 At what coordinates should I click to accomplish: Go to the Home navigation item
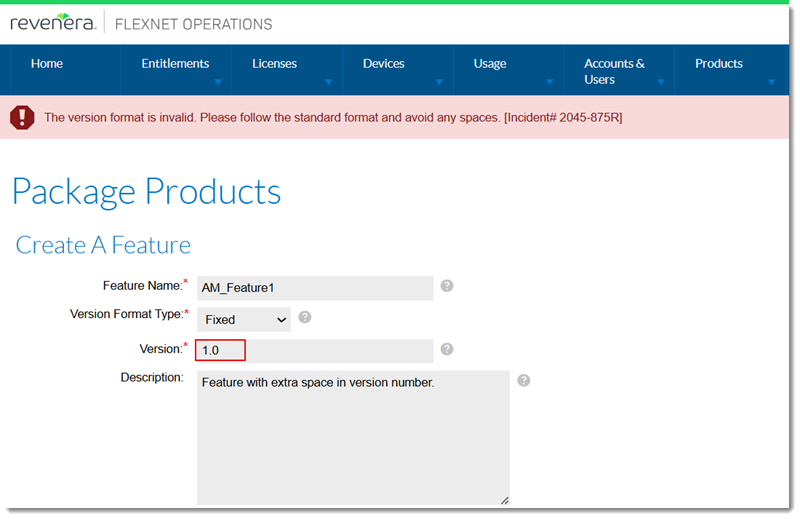47,64
